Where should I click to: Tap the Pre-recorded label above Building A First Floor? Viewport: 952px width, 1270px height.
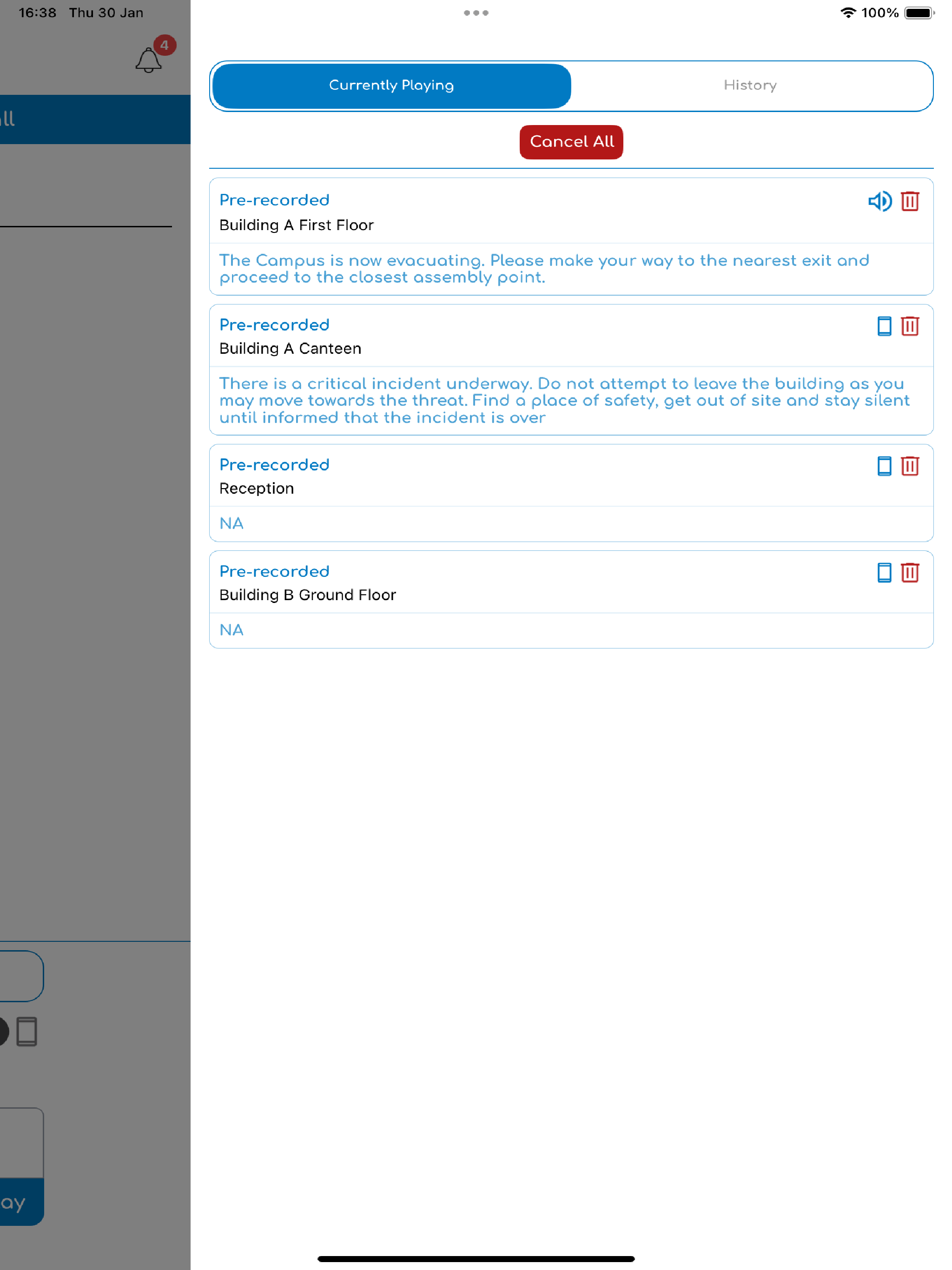click(274, 200)
